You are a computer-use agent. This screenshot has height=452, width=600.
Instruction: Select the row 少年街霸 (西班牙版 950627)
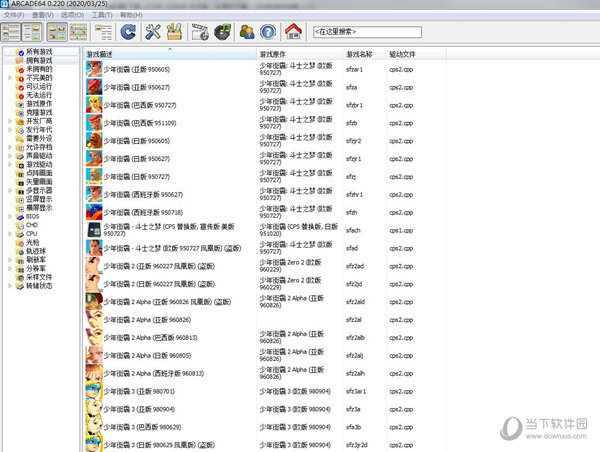(x=265, y=194)
